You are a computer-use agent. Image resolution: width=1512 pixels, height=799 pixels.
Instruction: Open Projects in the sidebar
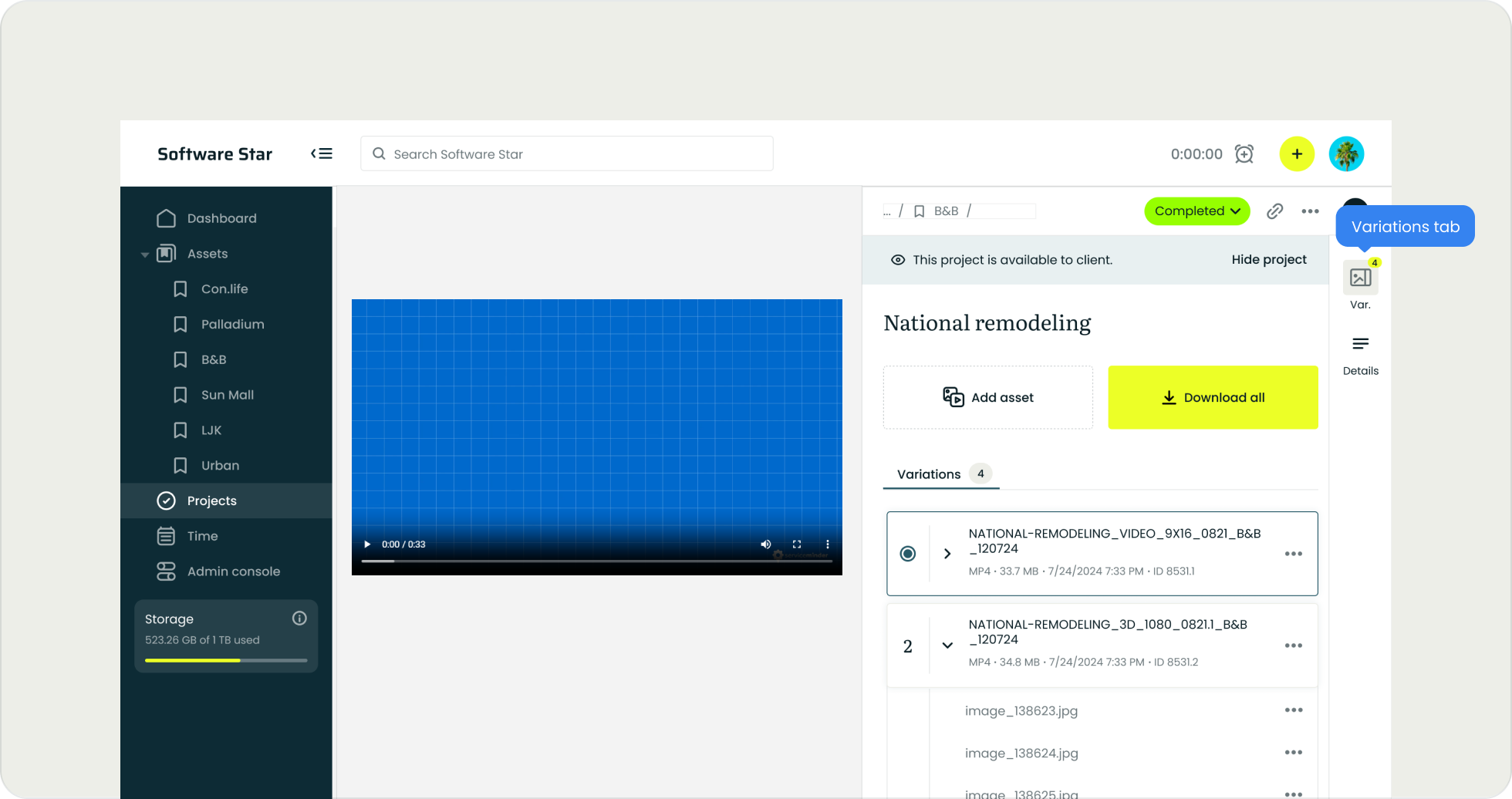pos(211,501)
